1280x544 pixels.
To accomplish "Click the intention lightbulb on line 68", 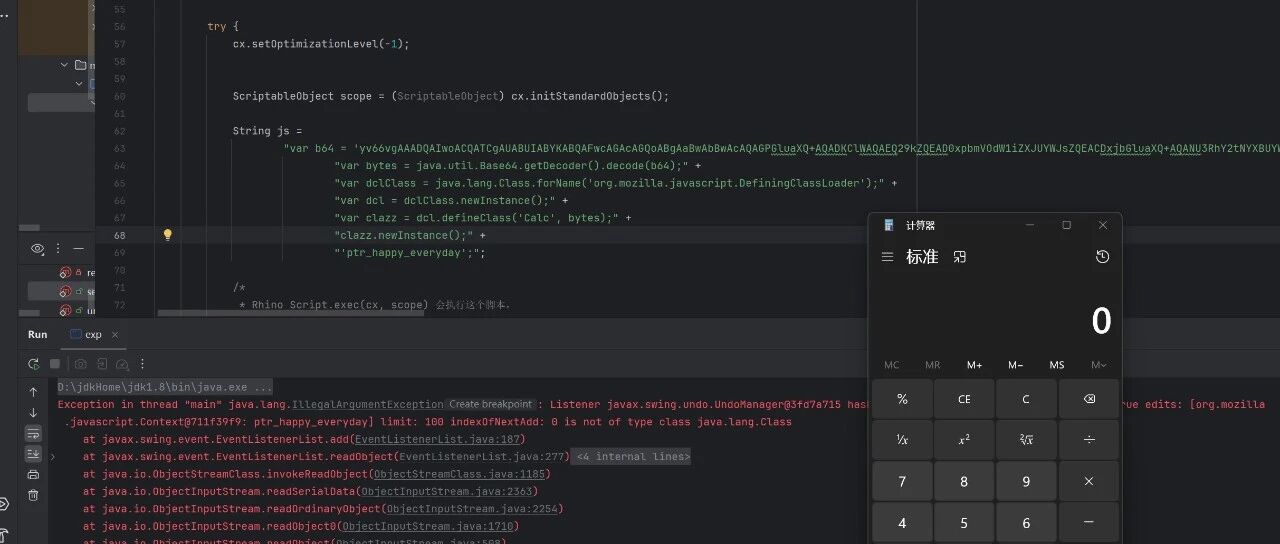I will click(x=168, y=235).
